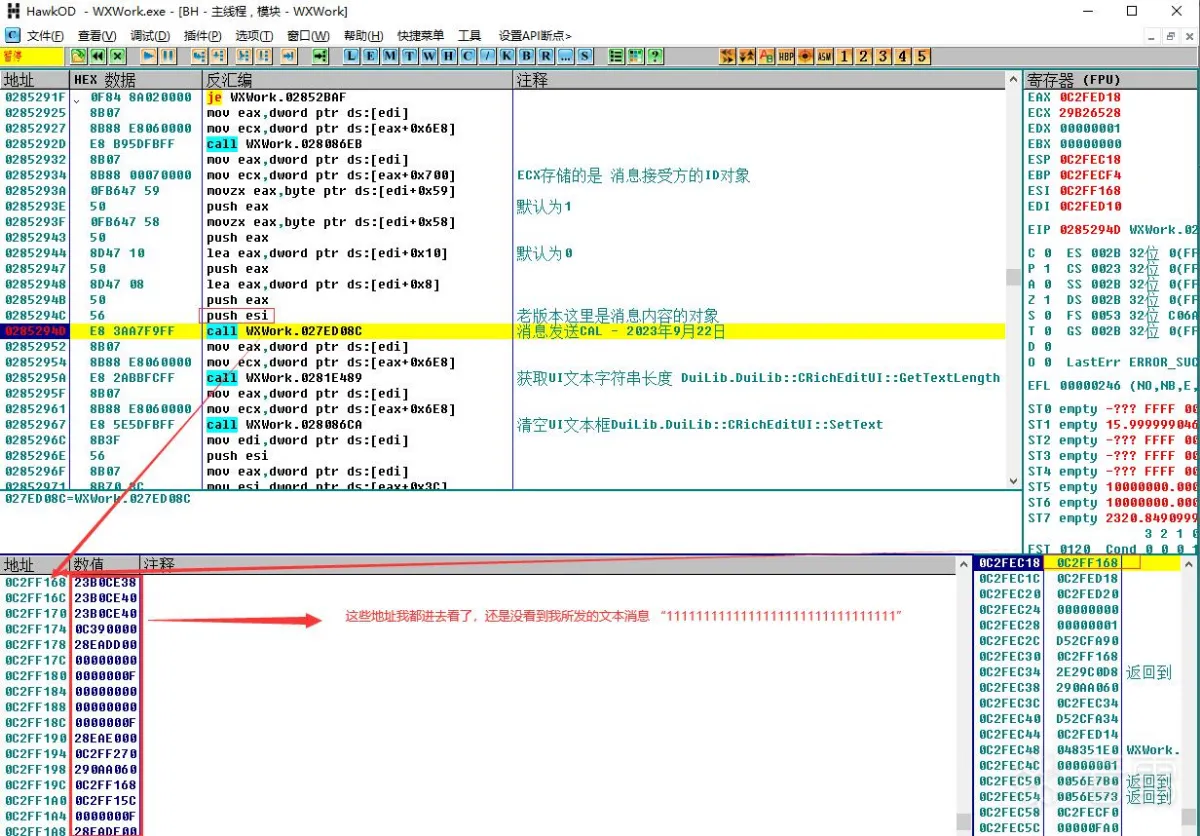The image size is (1200, 836).
Task: Open the 插件(P) menu
Action: coord(202,36)
